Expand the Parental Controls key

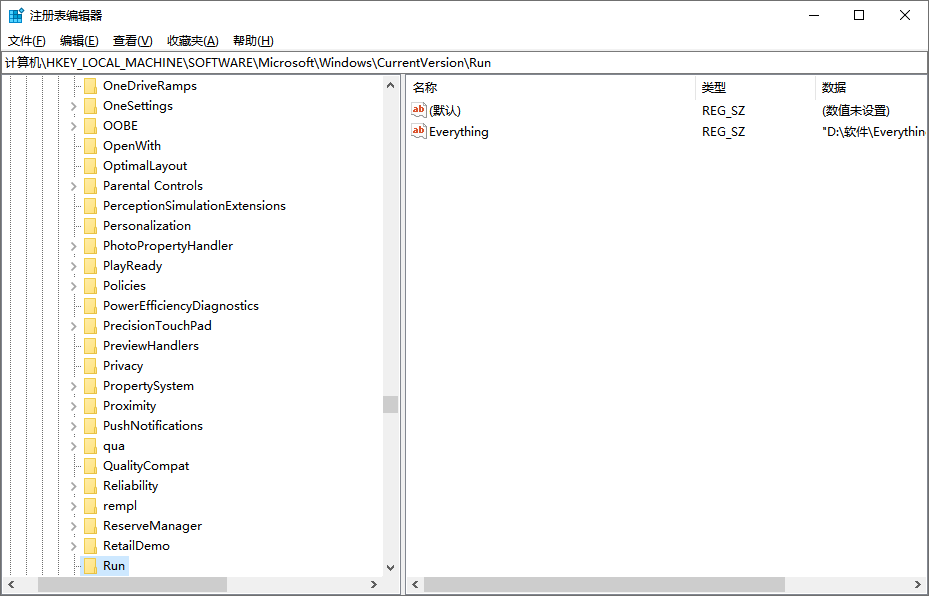[74, 186]
